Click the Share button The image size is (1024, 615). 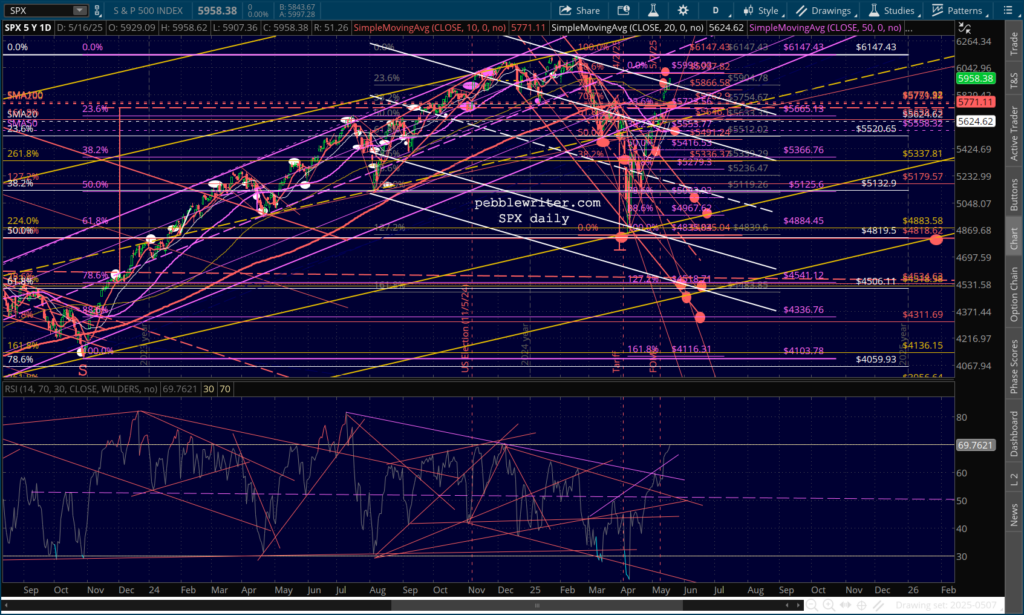579,11
